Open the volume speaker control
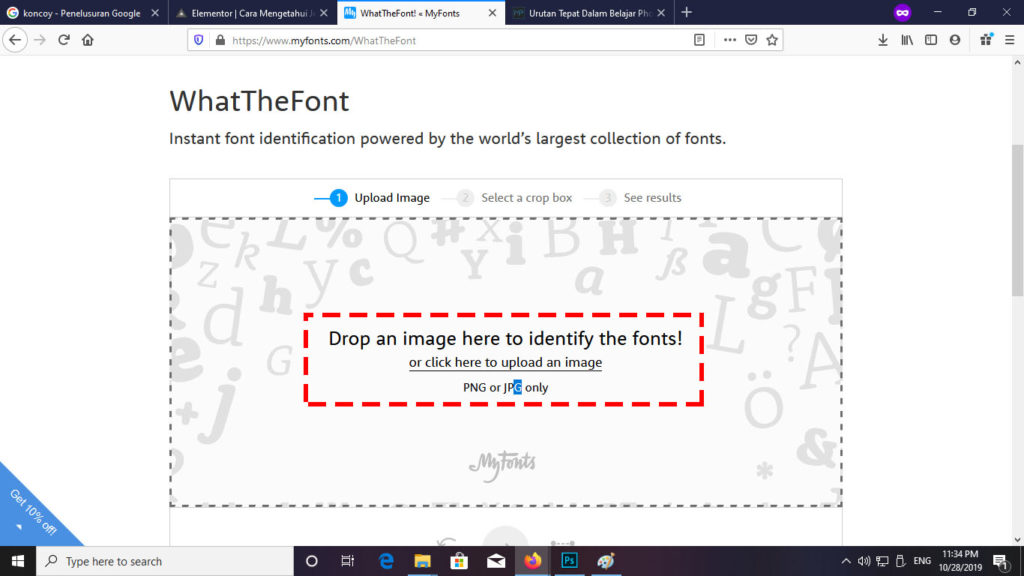This screenshot has width=1024, height=576. point(864,561)
